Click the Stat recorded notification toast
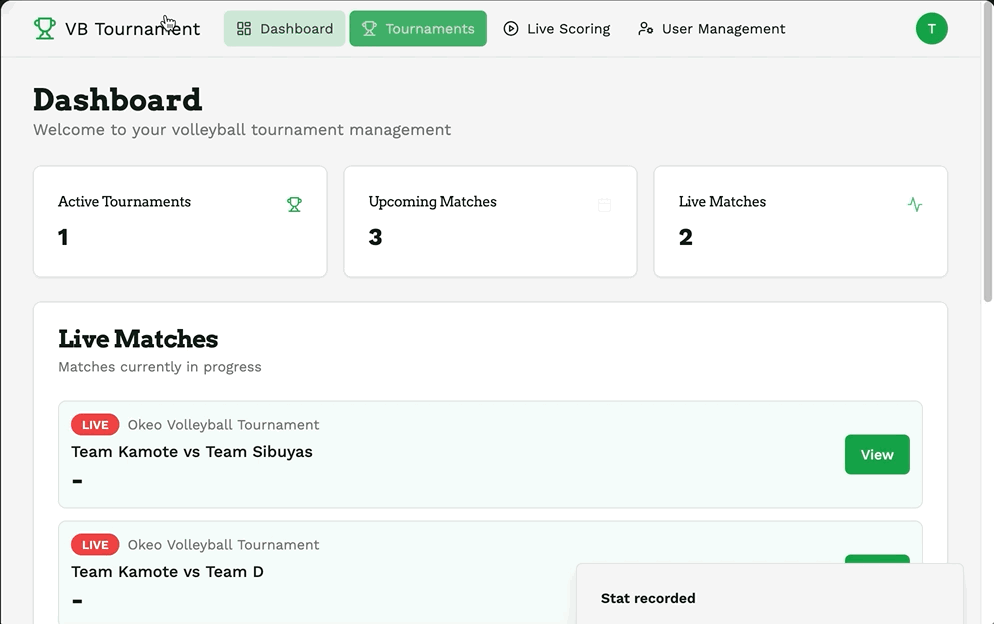Image resolution: width=994 pixels, height=624 pixels. click(x=768, y=597)
